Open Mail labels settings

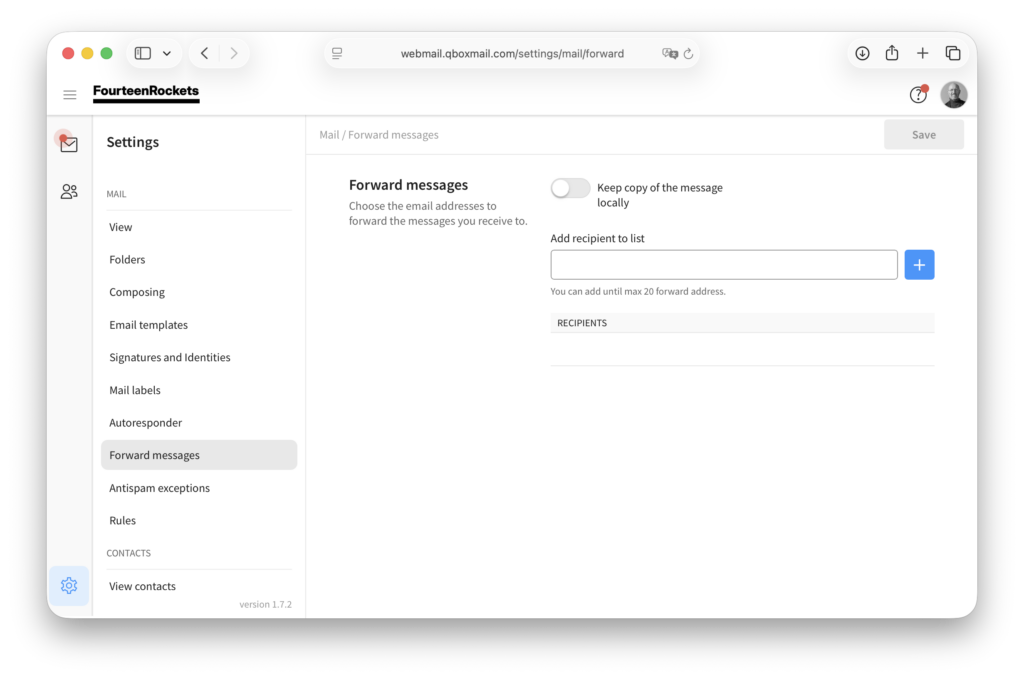pyautogui.click(x=199, y=390)
